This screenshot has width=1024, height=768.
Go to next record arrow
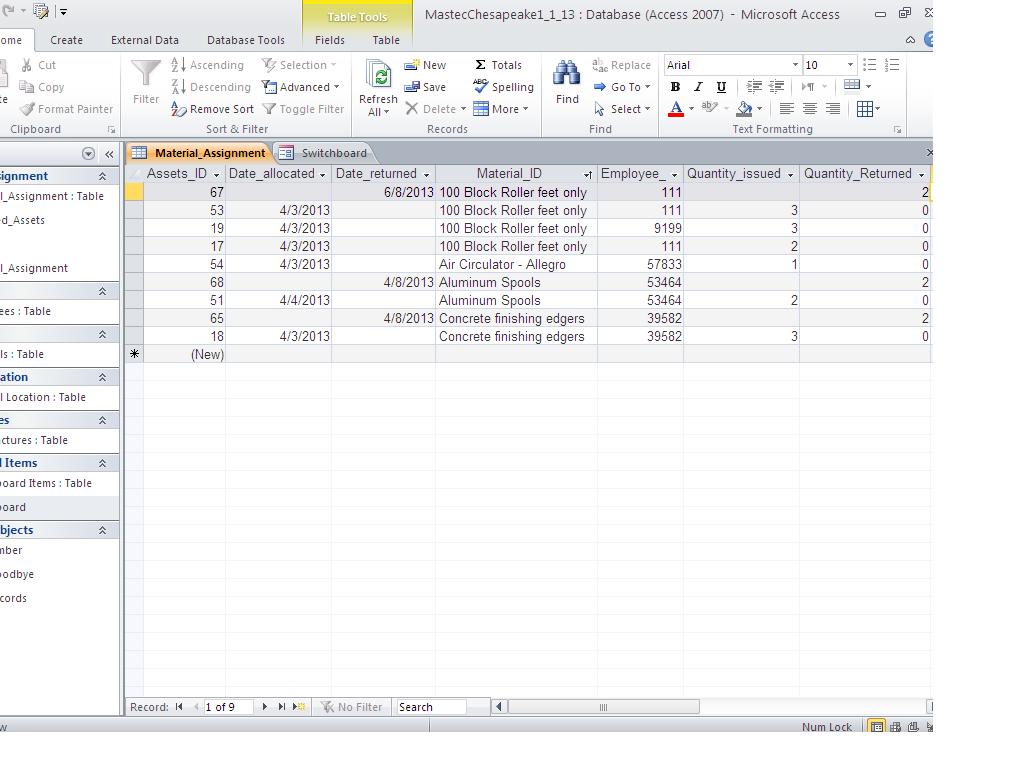coord(264,707)
